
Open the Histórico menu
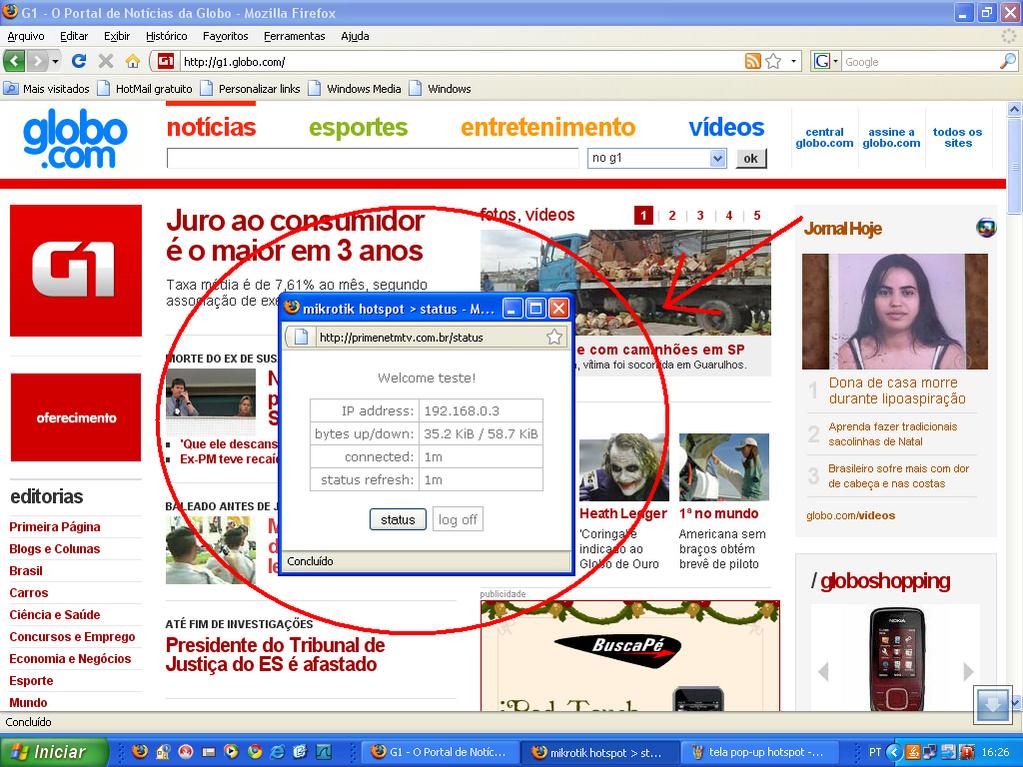pyautogui.click(x=166, y=36)
